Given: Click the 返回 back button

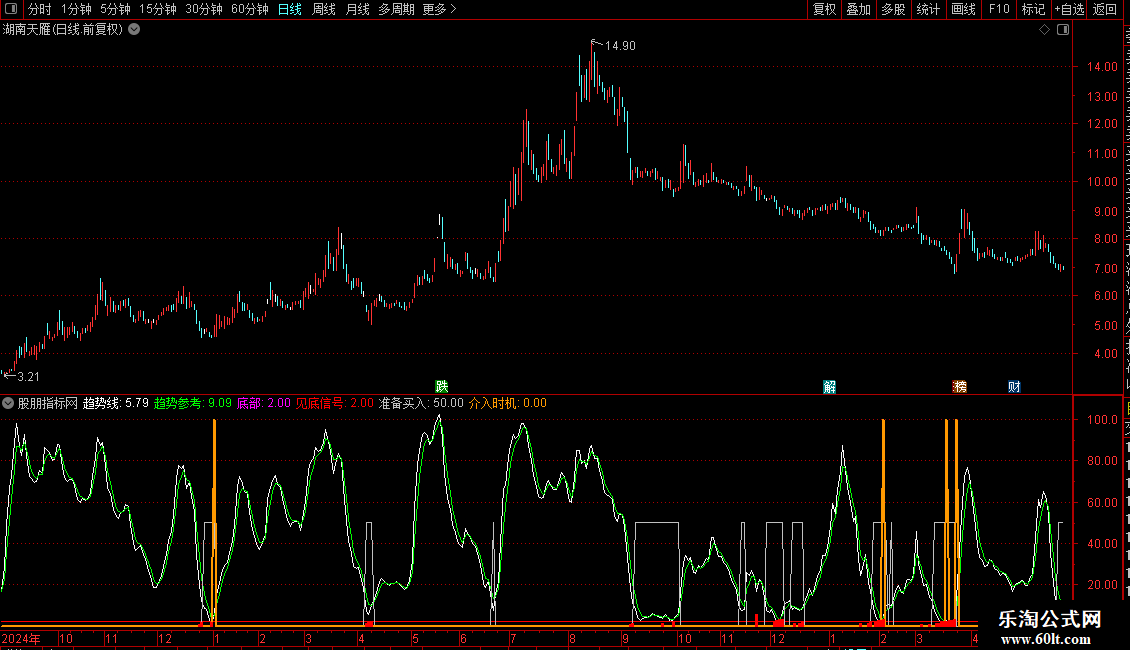Looking at the screenshot, I should (1104, 9).
